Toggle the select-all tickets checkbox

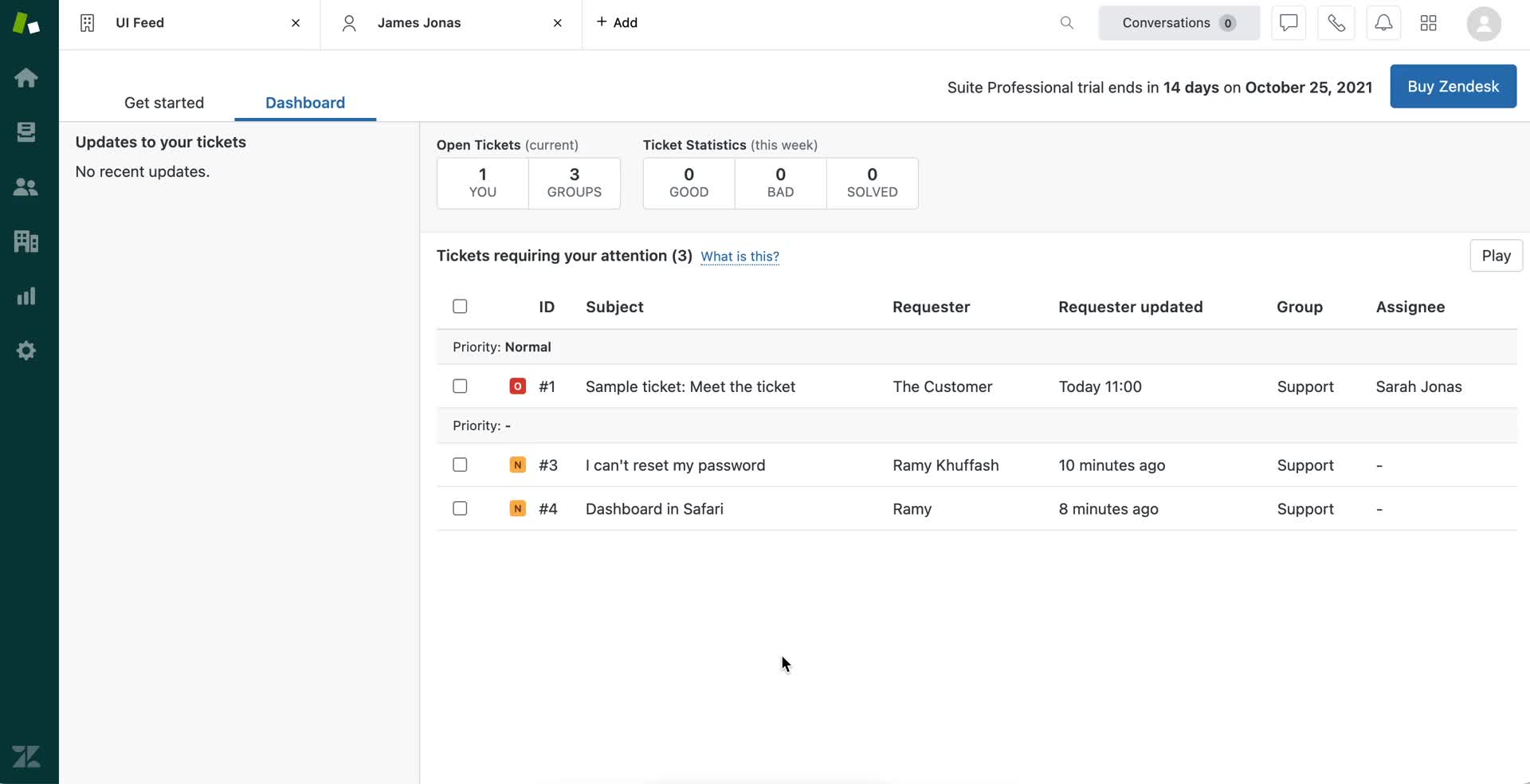(x=460, y=307)
